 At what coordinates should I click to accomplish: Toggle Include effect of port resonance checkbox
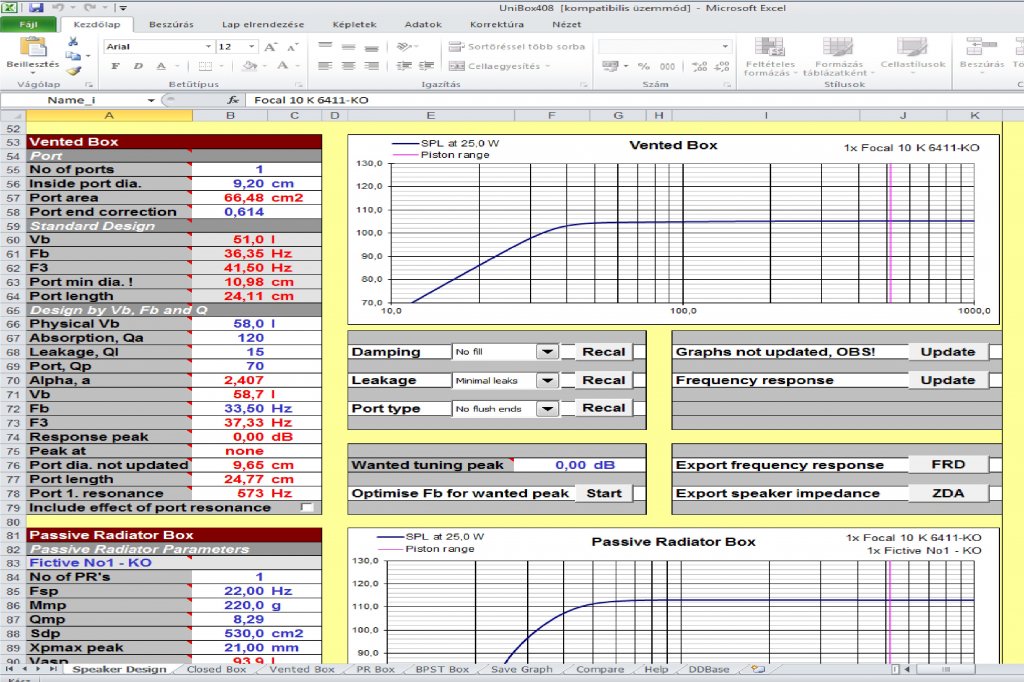[307, 508]
